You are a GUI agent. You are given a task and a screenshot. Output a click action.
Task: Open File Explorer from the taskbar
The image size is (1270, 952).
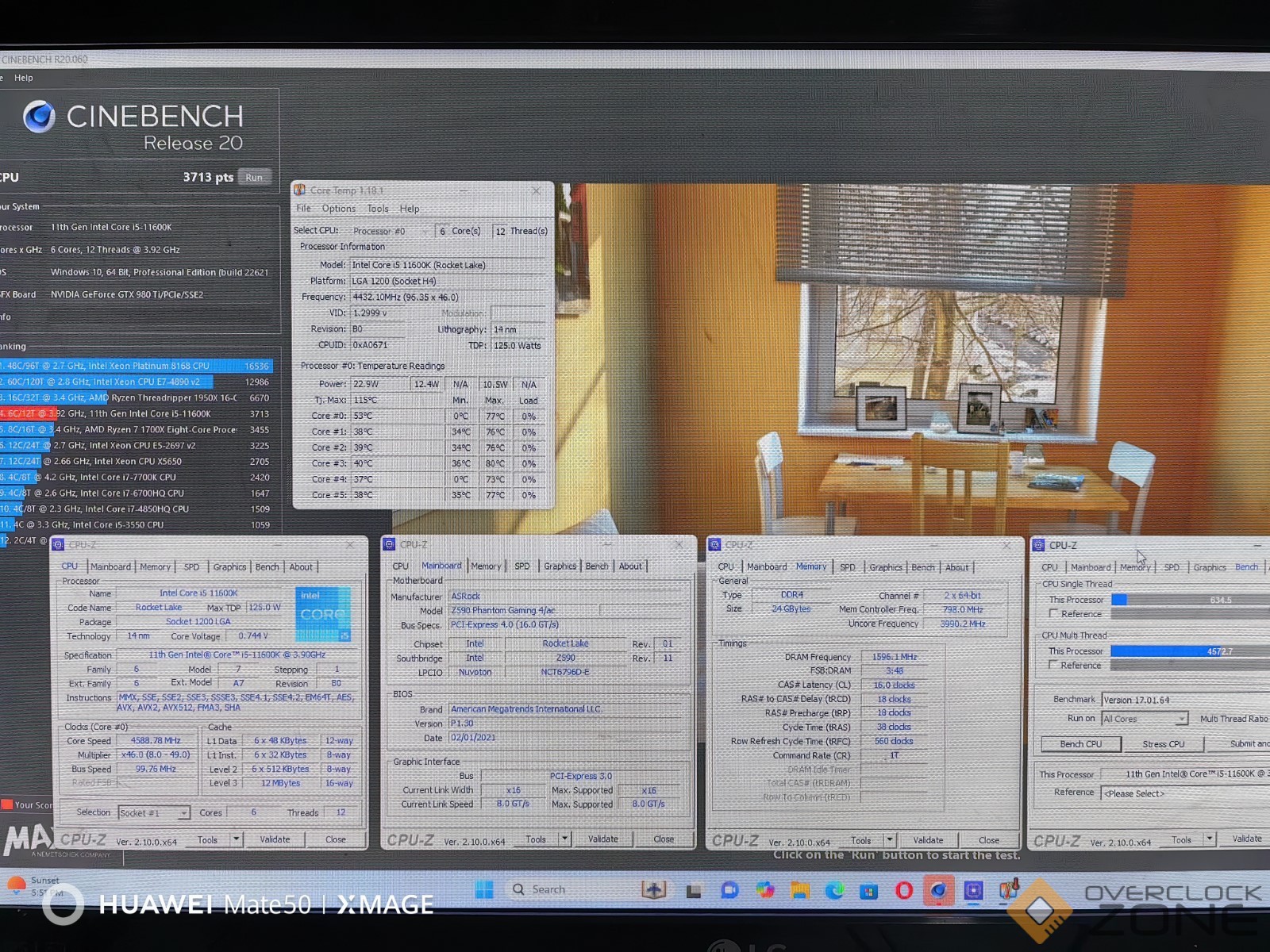click(x=800, y=890)
